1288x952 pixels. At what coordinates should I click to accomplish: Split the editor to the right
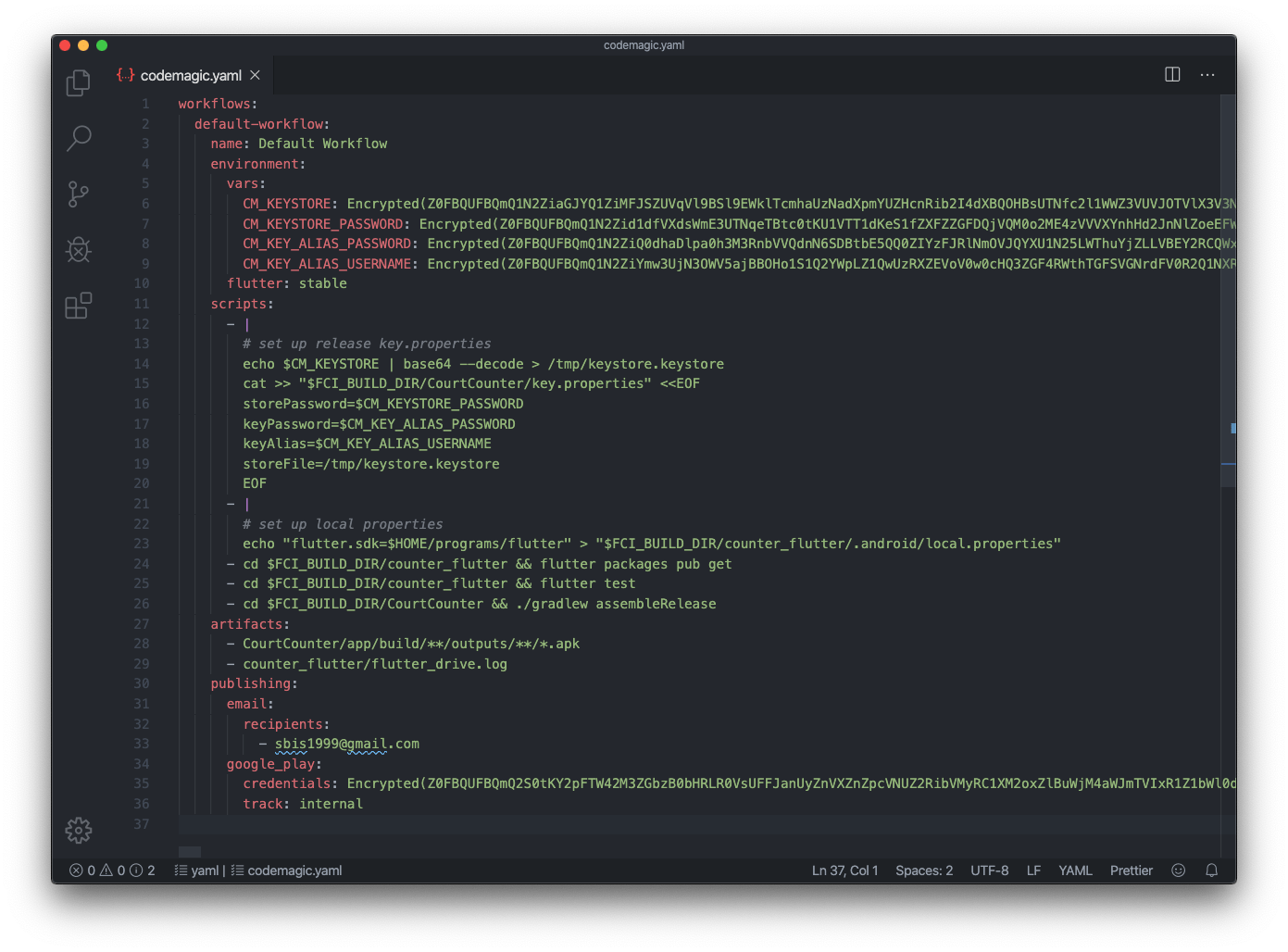(1172, 75)
